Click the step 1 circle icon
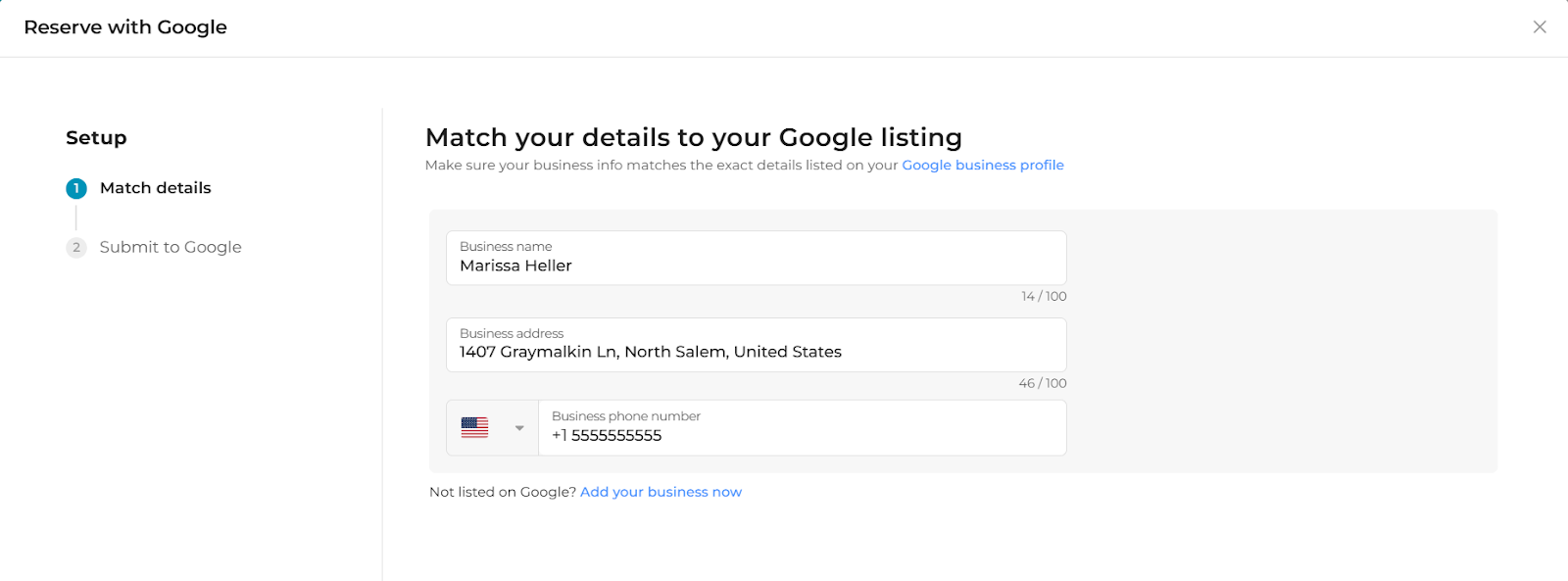The image size is (1568, 581). pos(76,188)
